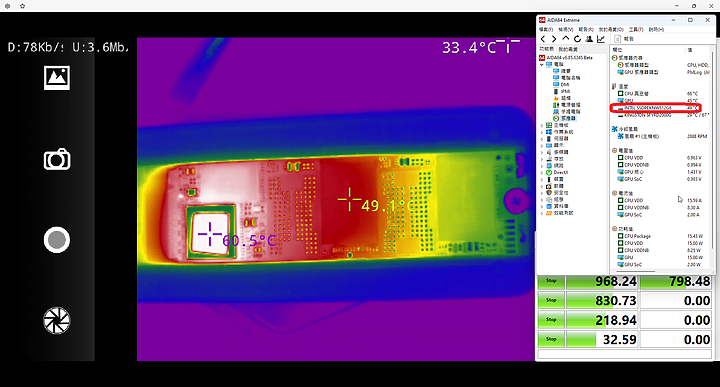Select the 摘要 tree item
This screenshot has width=720, height=387.
(x=562, y=71)
